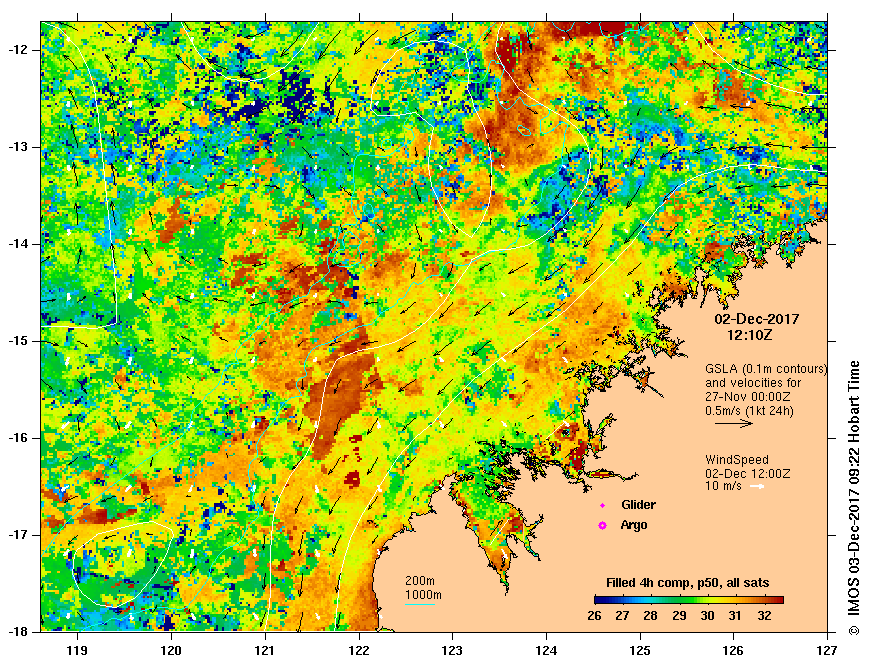Click the pink Argo legend circle
Screen dimensions: 871x666
tap(602, 525)
